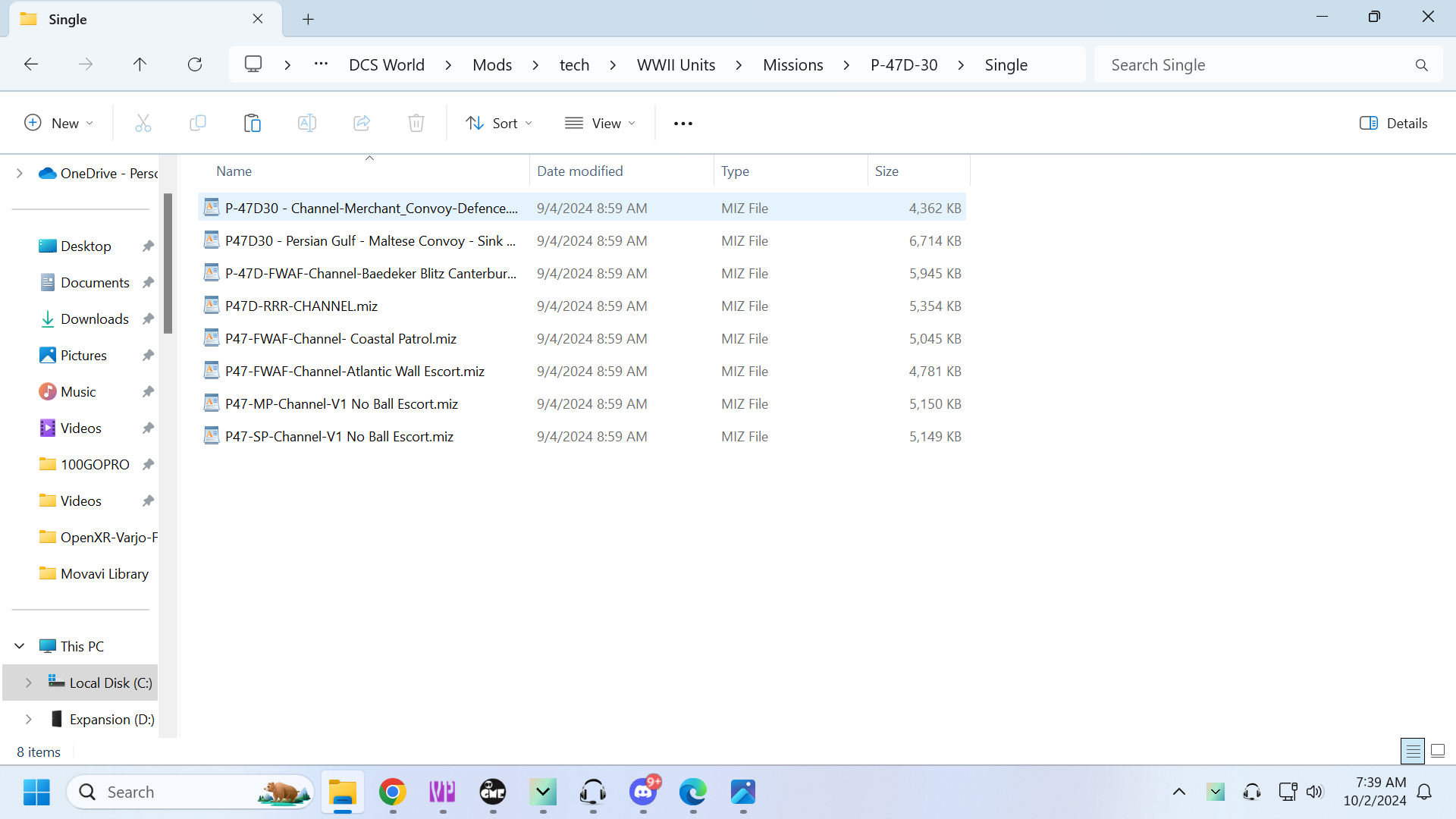
Task: Open the See more three-dots toolbar menu
Action: (682, 124)
